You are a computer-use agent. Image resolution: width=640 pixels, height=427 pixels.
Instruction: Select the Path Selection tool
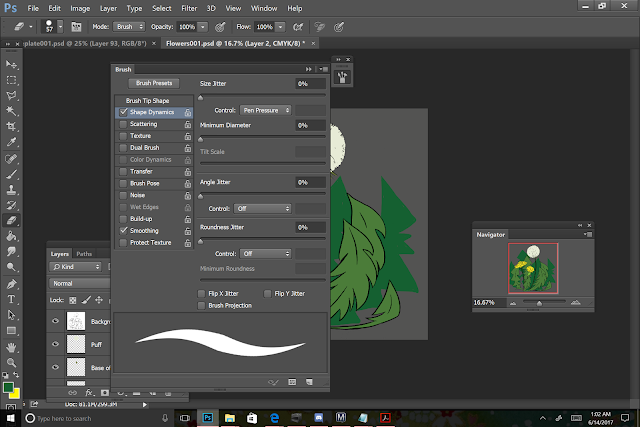tap(11, 315)
